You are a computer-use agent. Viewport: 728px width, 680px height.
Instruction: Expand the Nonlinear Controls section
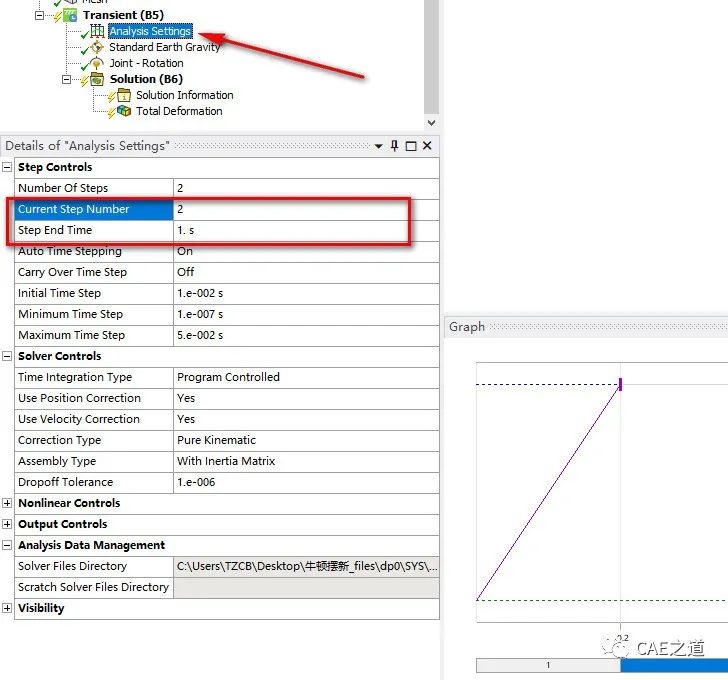[x=8, y=504]
